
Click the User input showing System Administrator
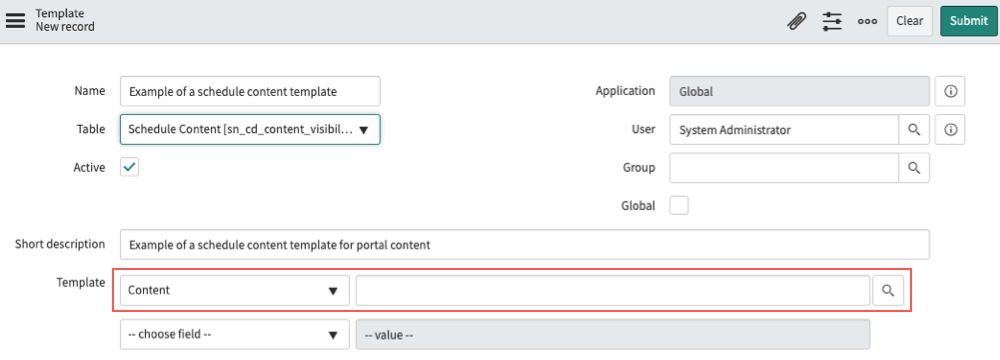(784, 130)
